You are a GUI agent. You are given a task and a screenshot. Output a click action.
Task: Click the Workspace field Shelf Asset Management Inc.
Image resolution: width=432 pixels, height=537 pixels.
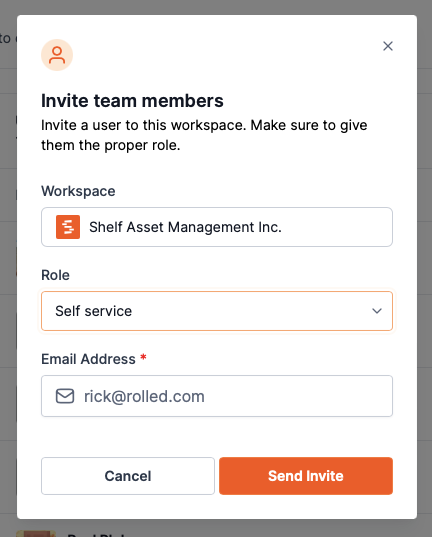pos(217,227)
